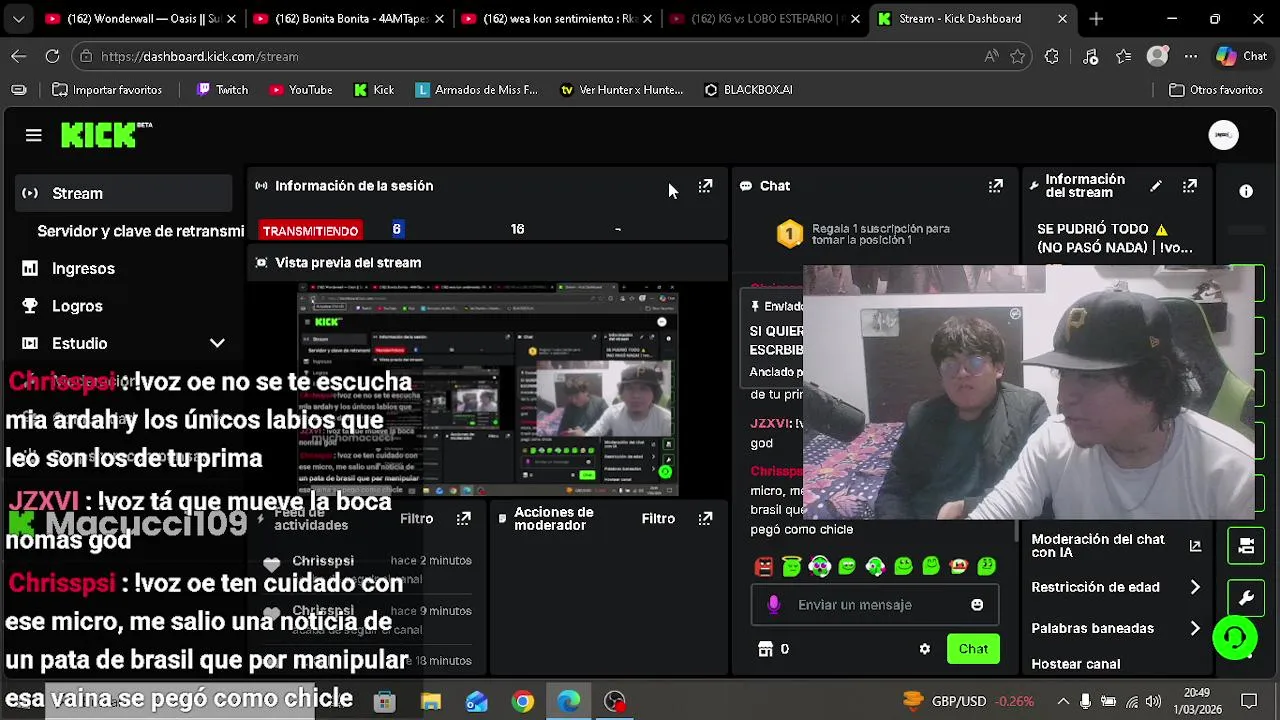Open the Ver Hunter x Hunter bookmark
1280x720 pixels.
[621, 89]
